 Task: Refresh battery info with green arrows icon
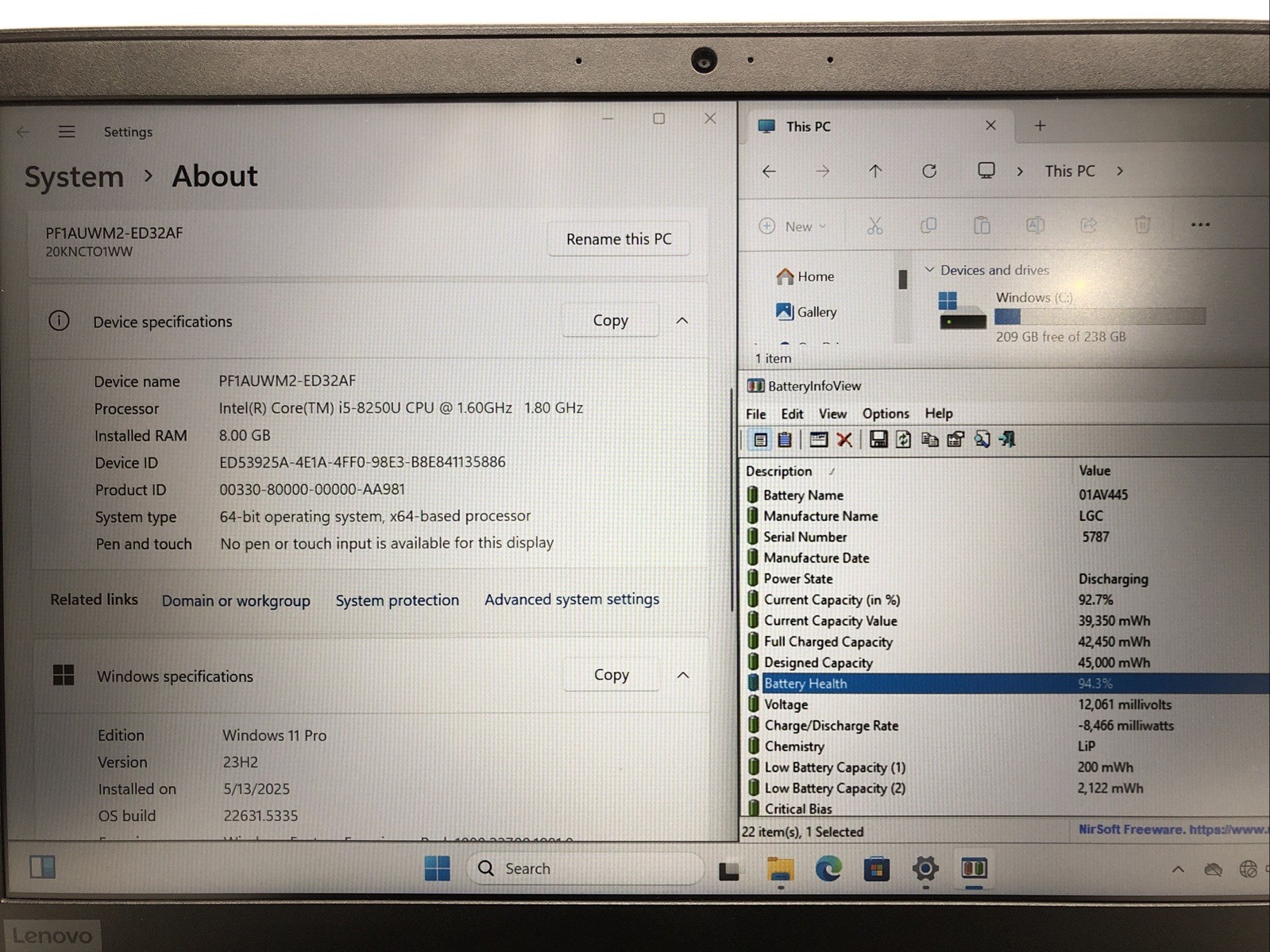coord(904,439)
